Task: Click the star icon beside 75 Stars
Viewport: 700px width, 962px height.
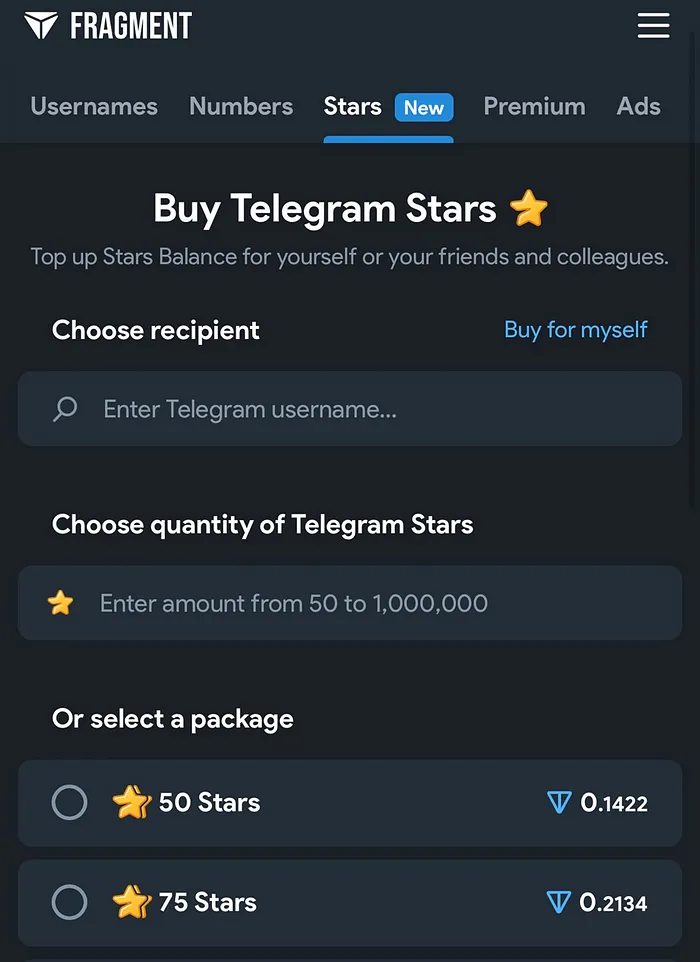Action: [132, 902]
